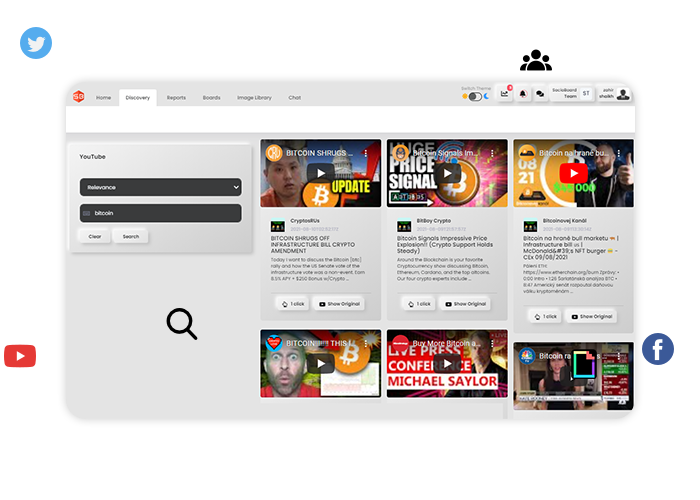Viewport: 700px width, 500px height.
Task: Open the analytics chart icon with badge
Action: [505, 94]
